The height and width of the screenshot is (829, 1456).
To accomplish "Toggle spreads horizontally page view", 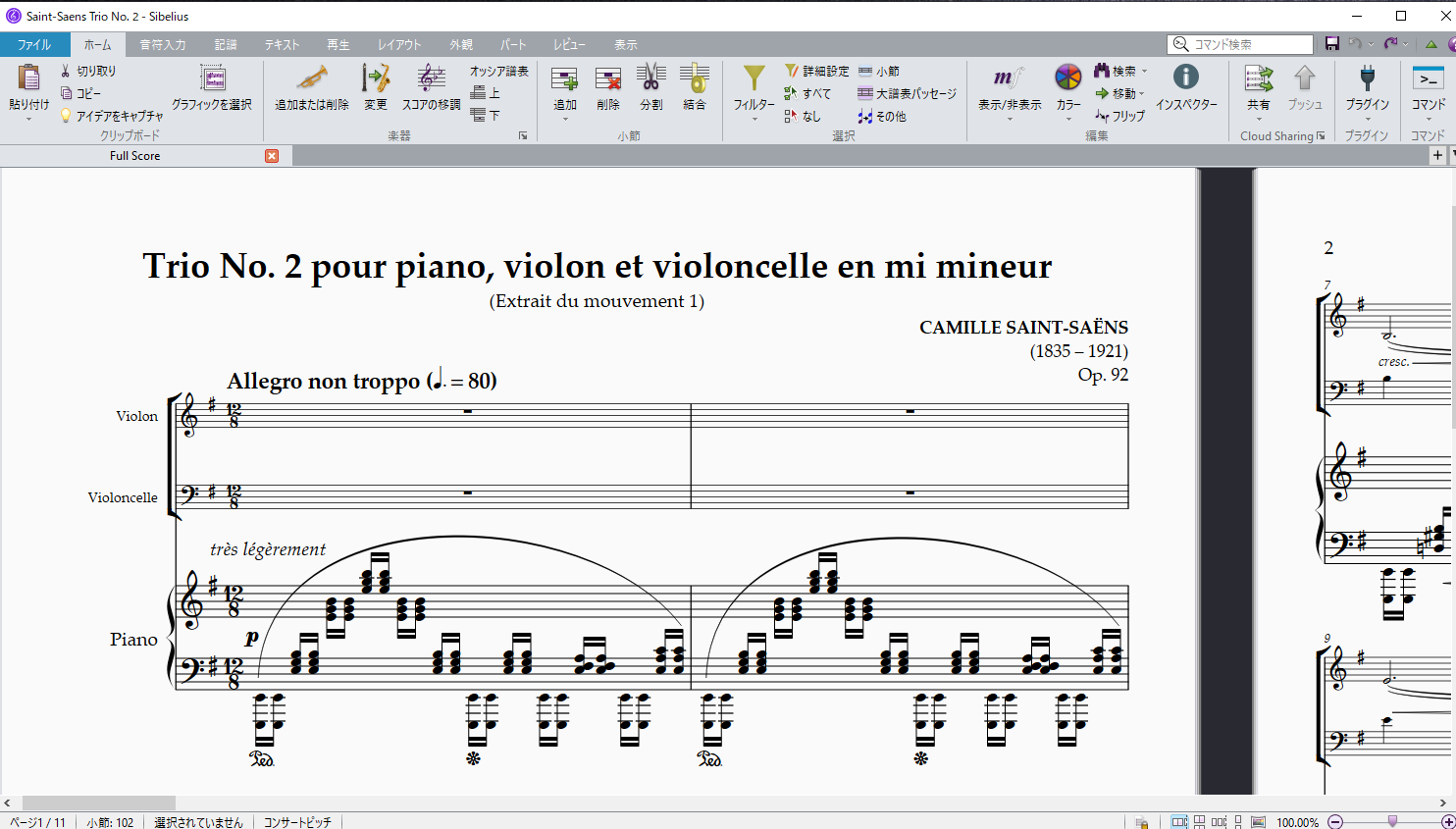I will (x=1179, y=822).
